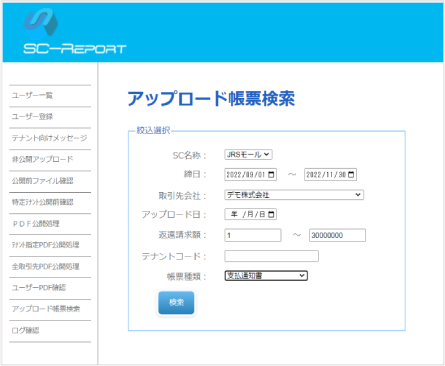Open calendar picker for 2022/09/01 closing date

(x=271, y=175)
